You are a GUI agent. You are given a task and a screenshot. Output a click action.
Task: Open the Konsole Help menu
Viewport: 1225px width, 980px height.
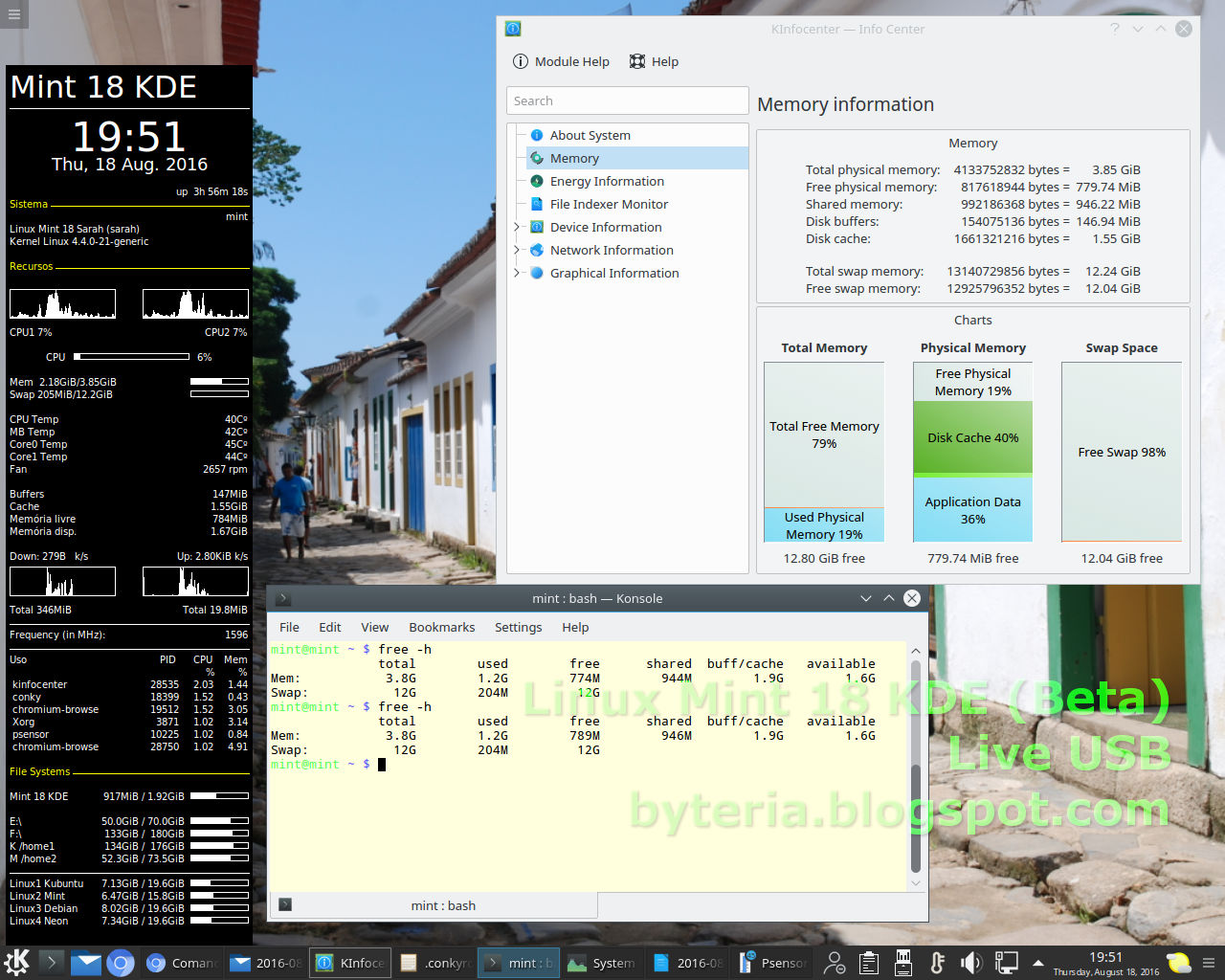pyautogui.click(x=575, y=627)
